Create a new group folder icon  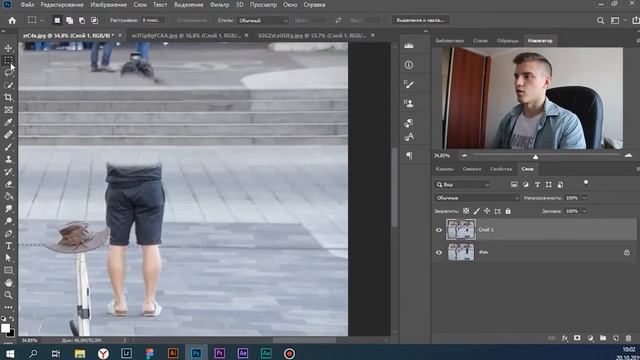click(x=603, y=338)
